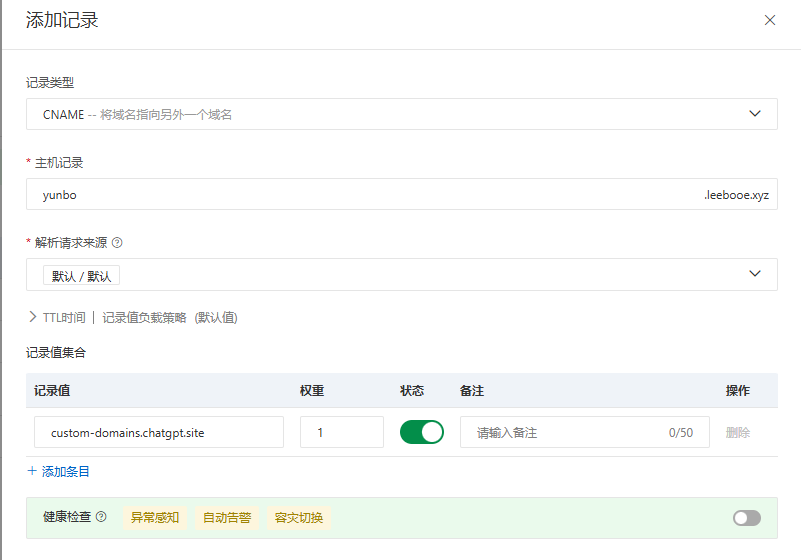Click the plus icon before 添加条目
Viewport: 801px width, 560px height.
pyautogui.click(x=32, y=471)
